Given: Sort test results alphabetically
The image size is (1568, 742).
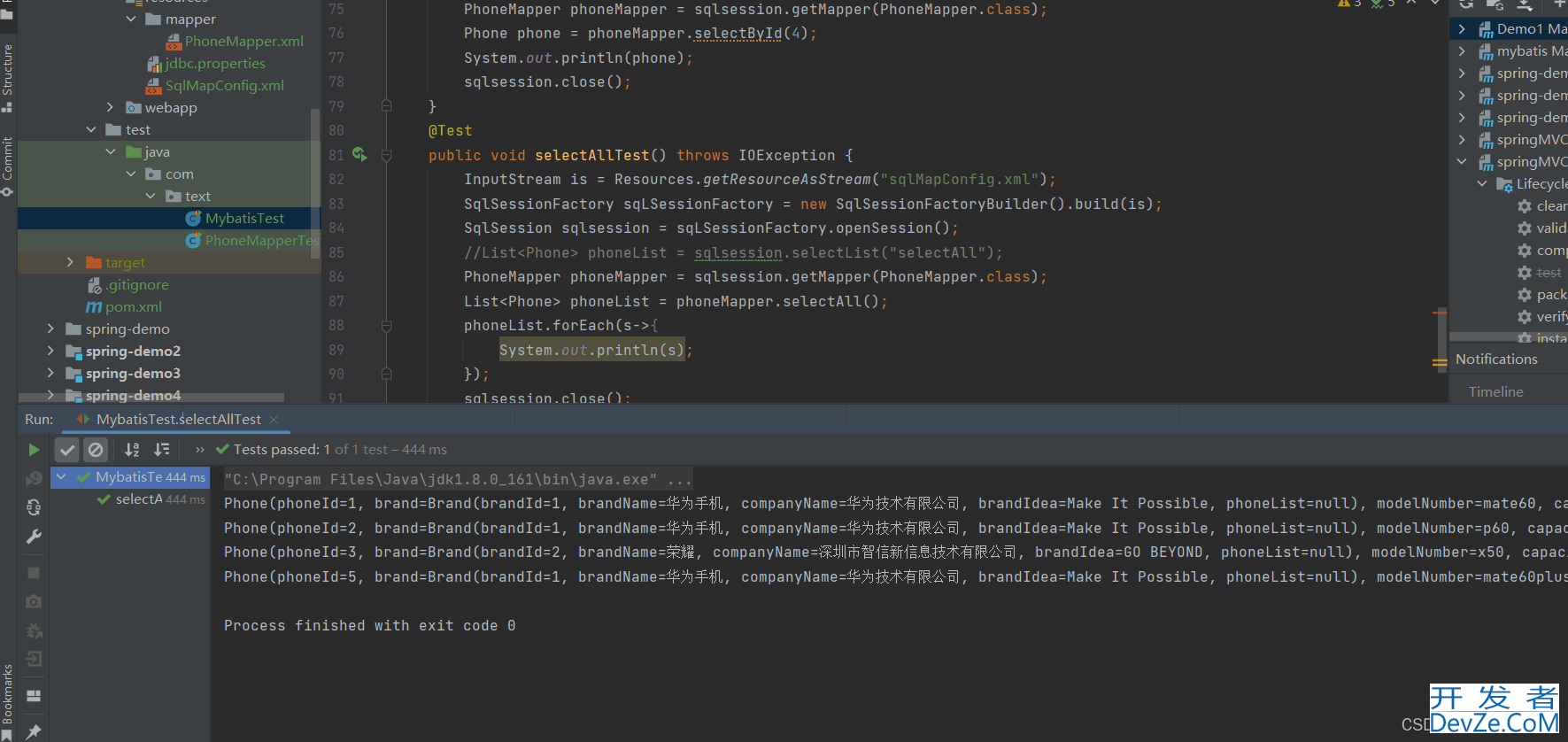Looking at the screenshot, I should click(132, 450).
